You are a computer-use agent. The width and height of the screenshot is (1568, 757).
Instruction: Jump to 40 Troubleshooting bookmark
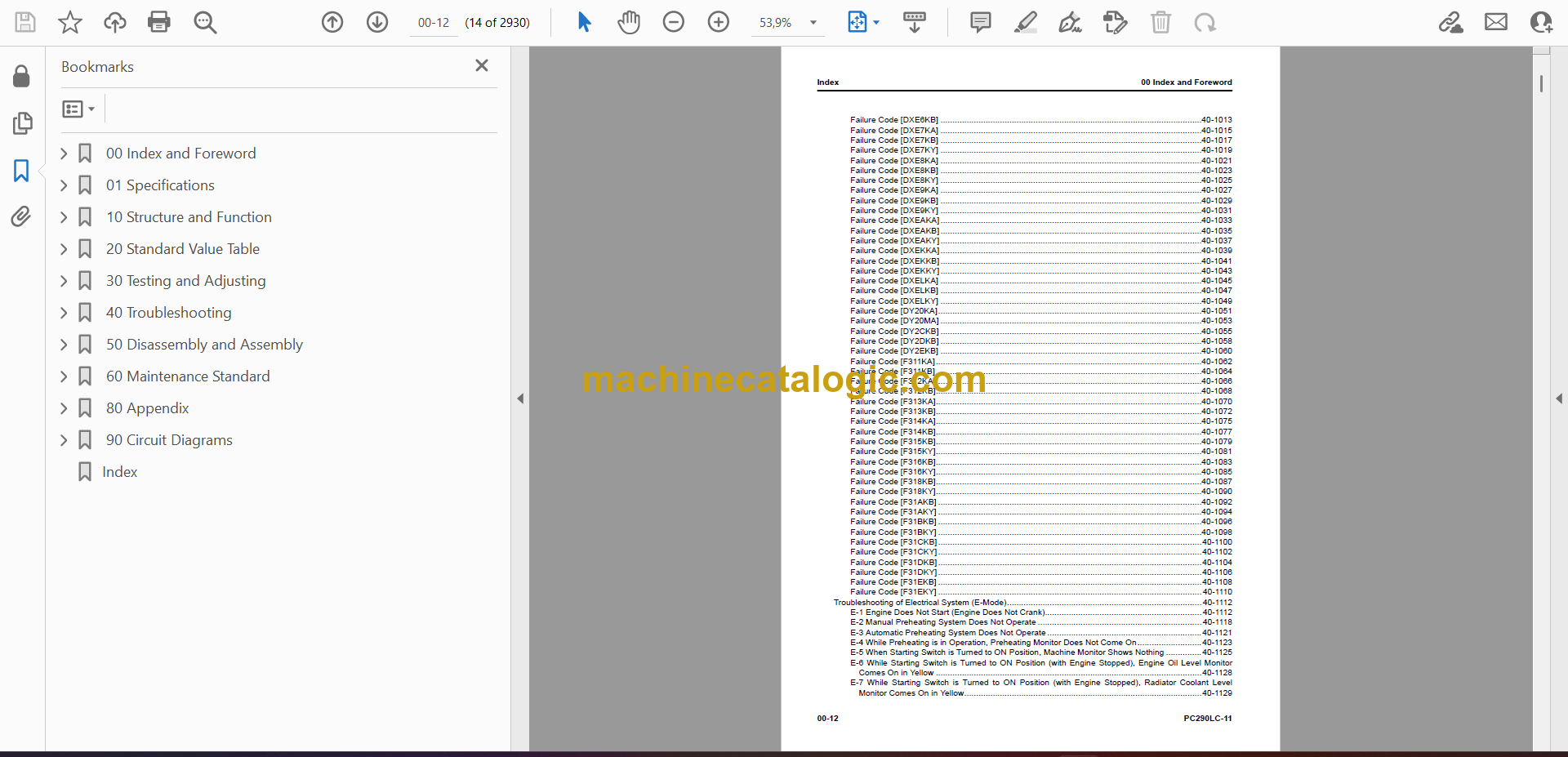pos(169,313)
